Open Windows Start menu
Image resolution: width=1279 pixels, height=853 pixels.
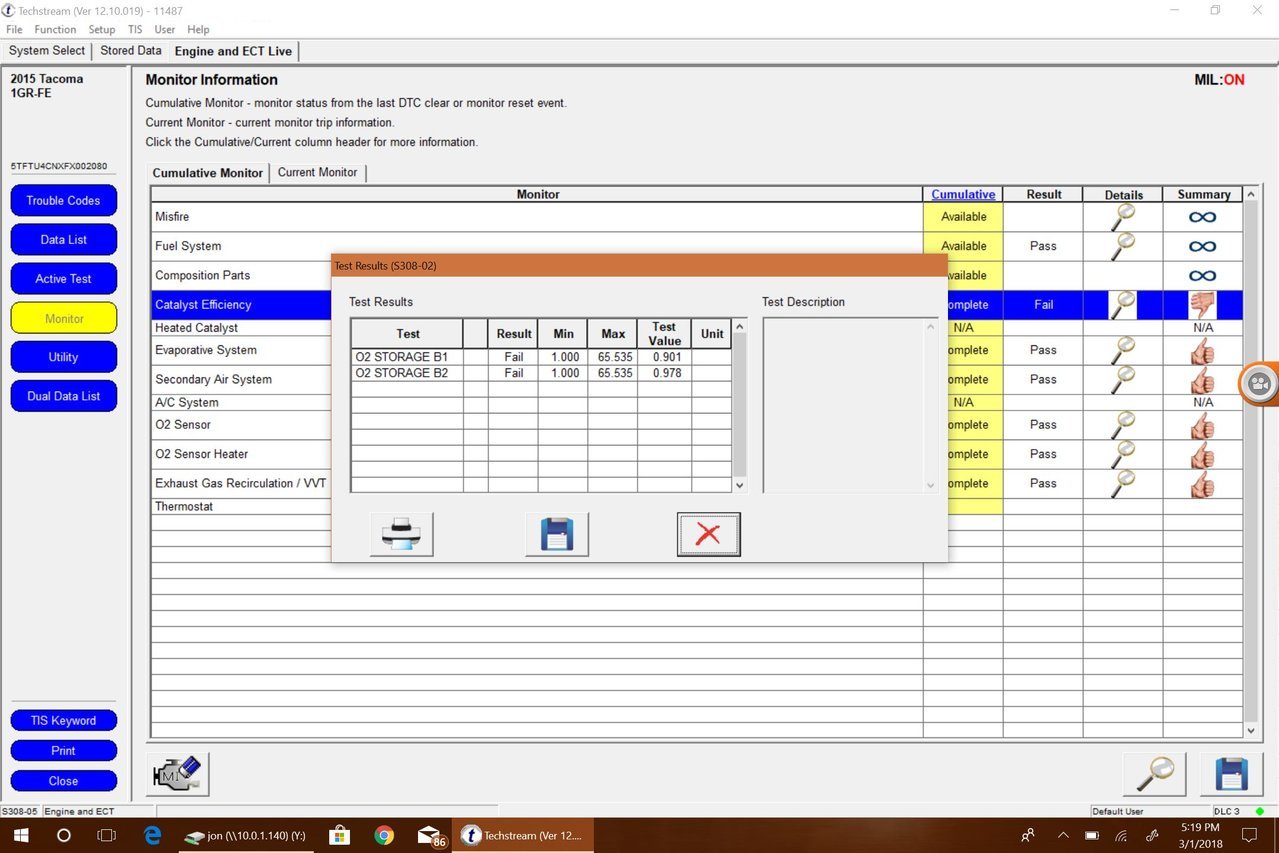pyautogui.click(x=20, y=836)
